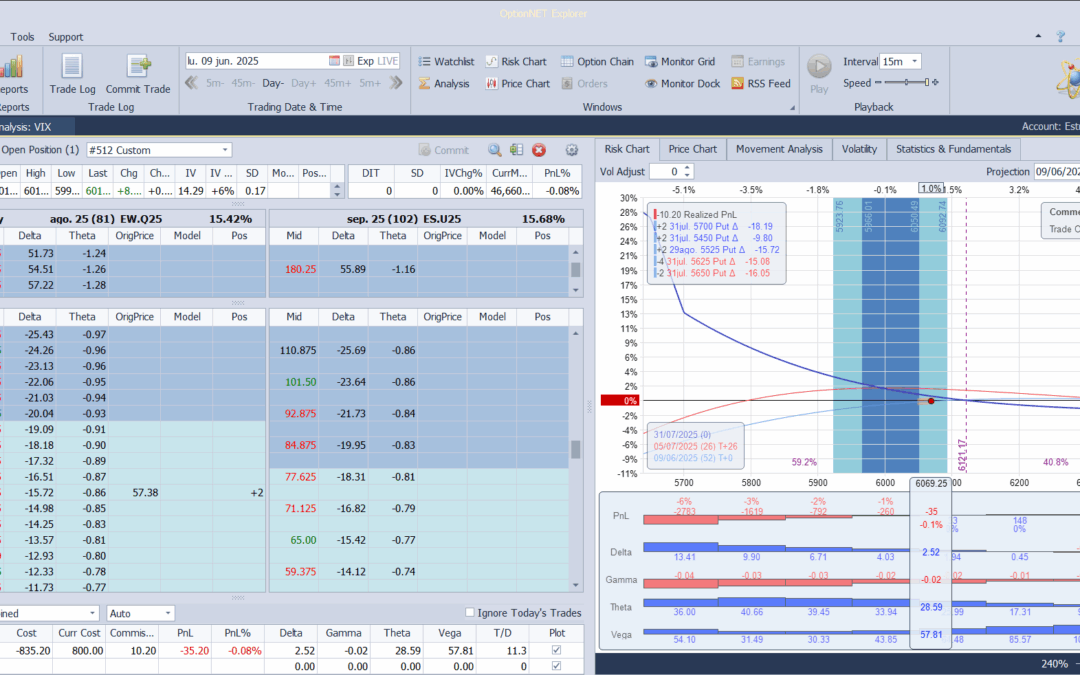Open the RSS Feed window
Screen dimensions: 1080x675
point(760,84)
